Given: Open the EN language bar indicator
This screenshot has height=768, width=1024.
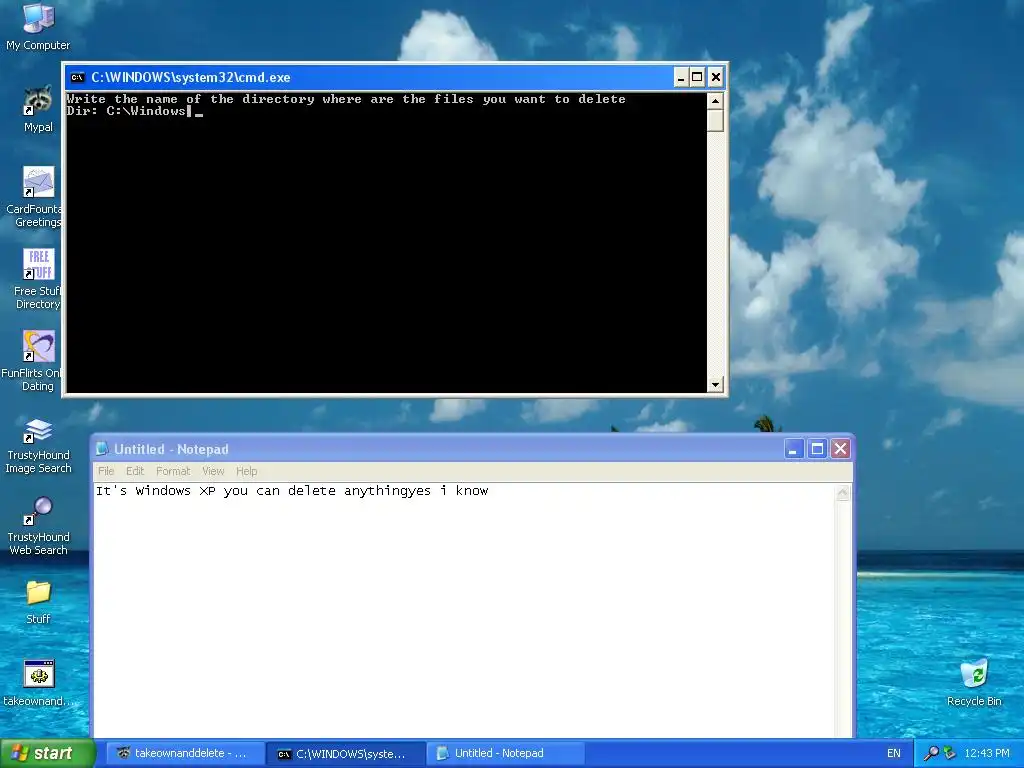Looking at the screenshot, I should click(893, 753).
